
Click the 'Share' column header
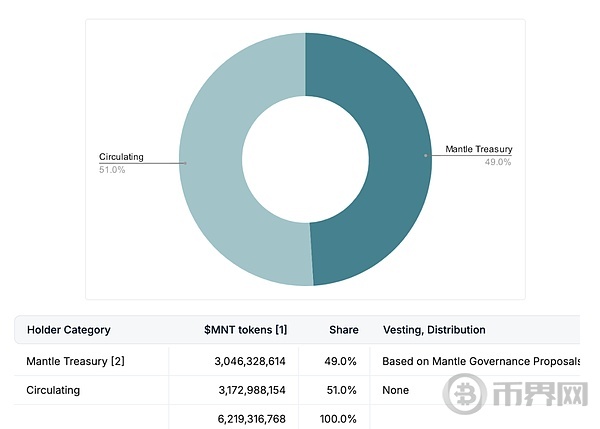(344, 330)
